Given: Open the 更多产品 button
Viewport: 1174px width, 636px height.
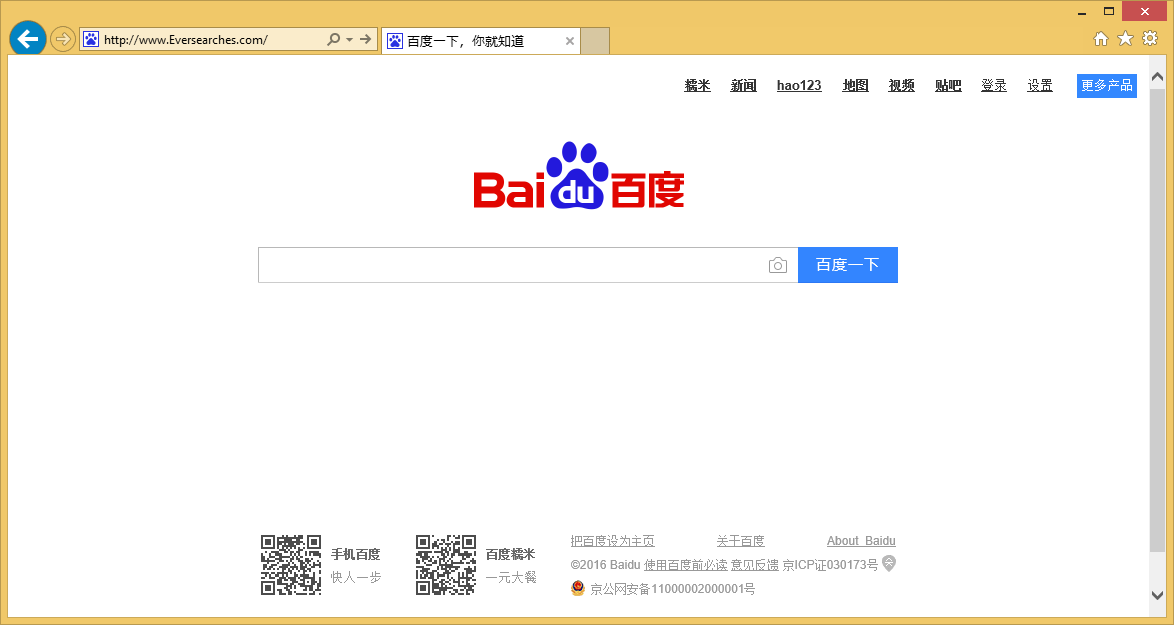Looking at the screenshot, I should (1106, 85).
